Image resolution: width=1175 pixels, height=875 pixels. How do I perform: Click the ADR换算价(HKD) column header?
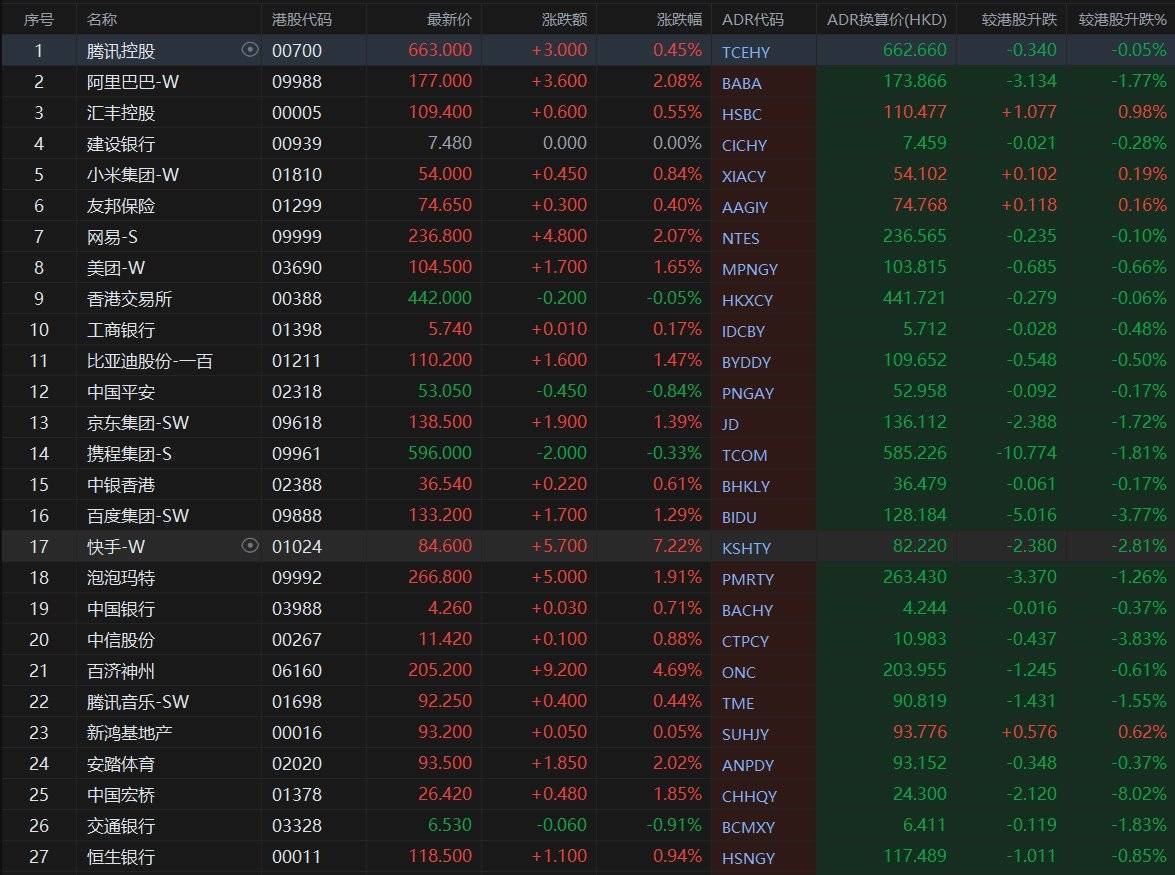886,19
